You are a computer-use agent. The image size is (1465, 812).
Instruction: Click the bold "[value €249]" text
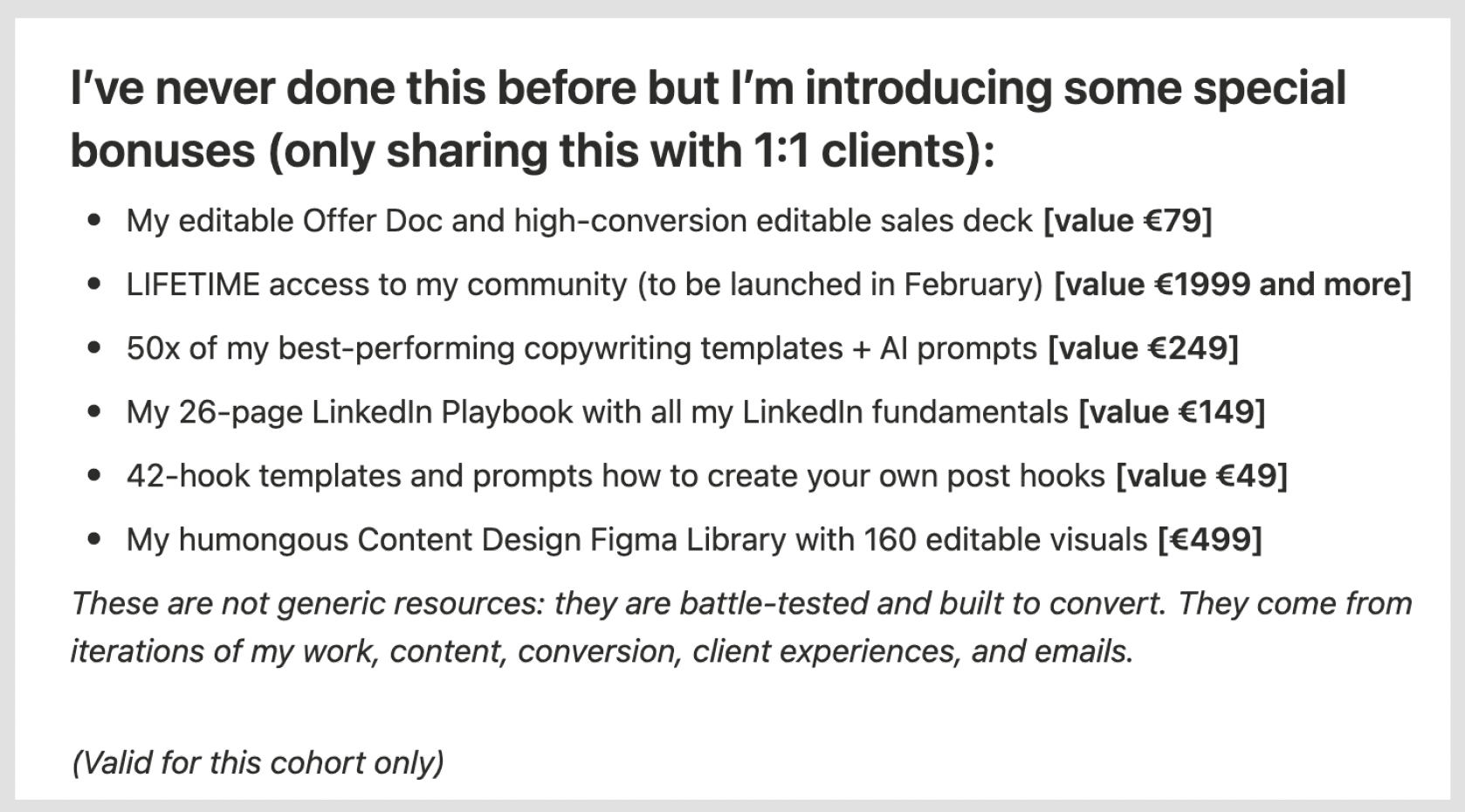coord(1142,349)
